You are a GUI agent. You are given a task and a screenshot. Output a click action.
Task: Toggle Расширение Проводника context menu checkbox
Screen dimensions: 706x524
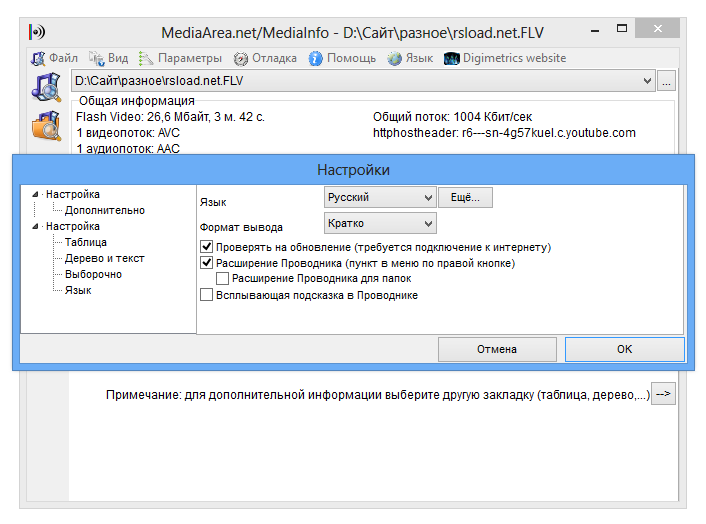click(206, 263)
